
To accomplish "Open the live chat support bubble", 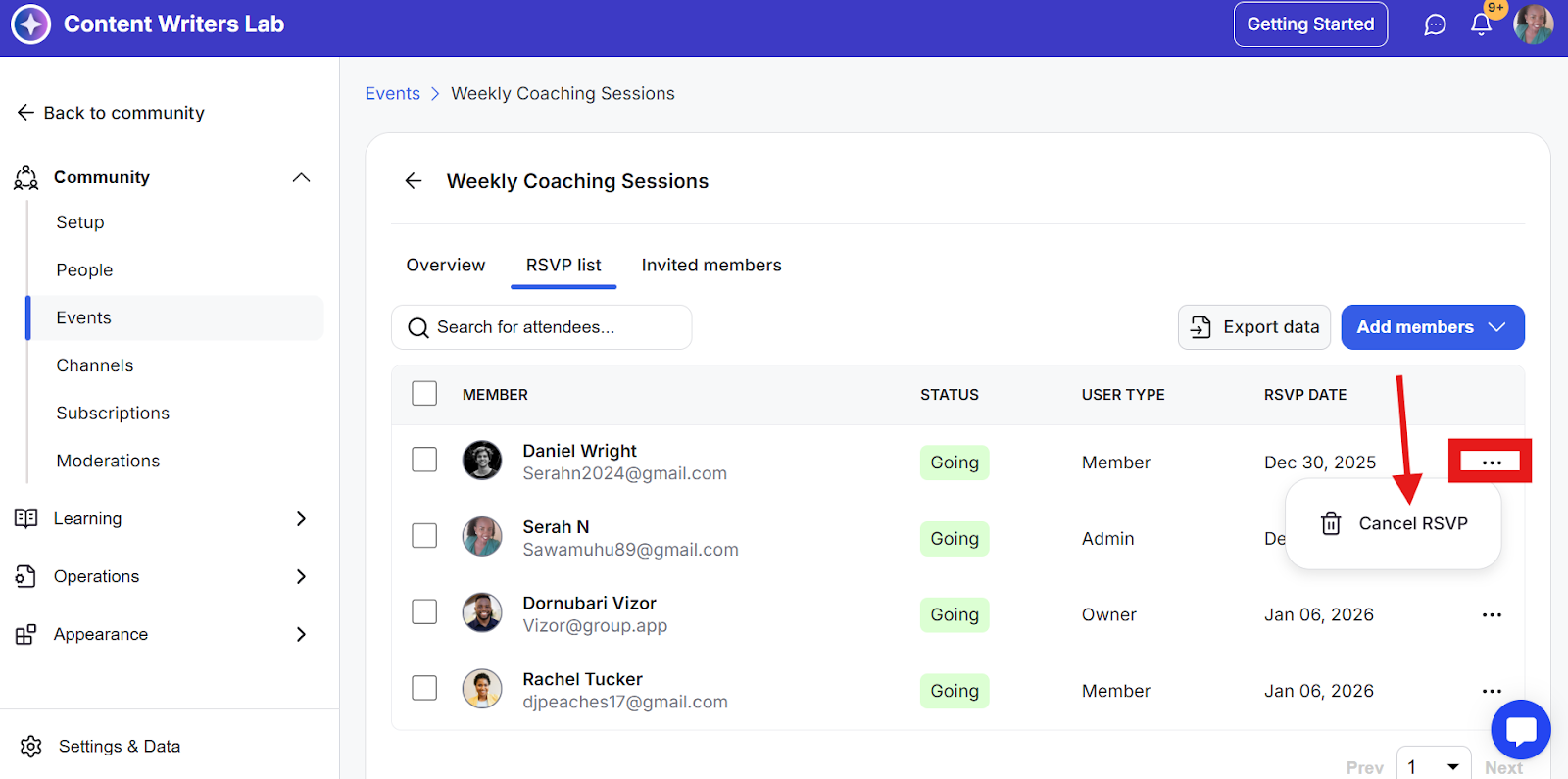I will [x=1520, y=730].
